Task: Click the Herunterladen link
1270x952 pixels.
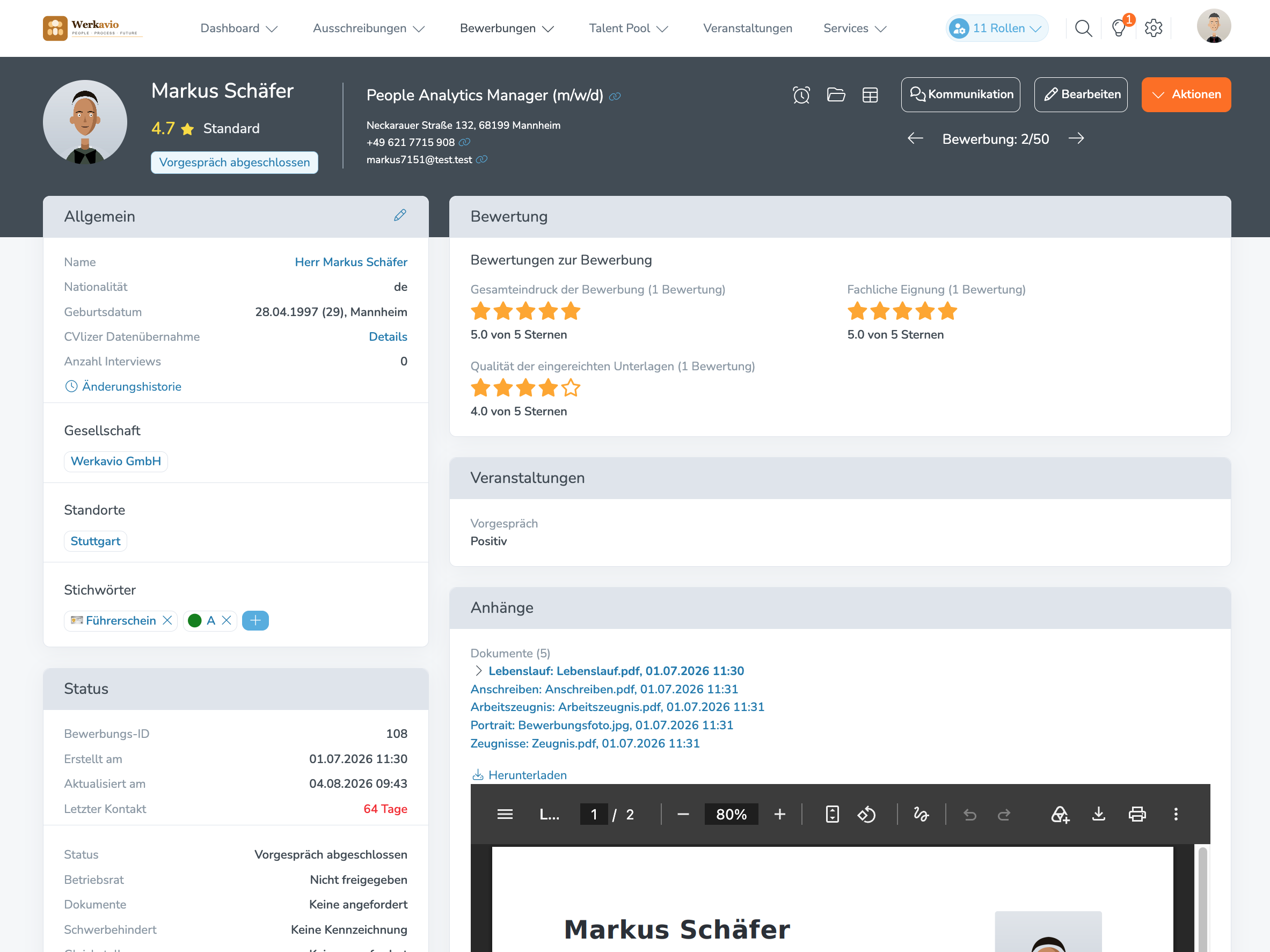Action: (519, 775)
